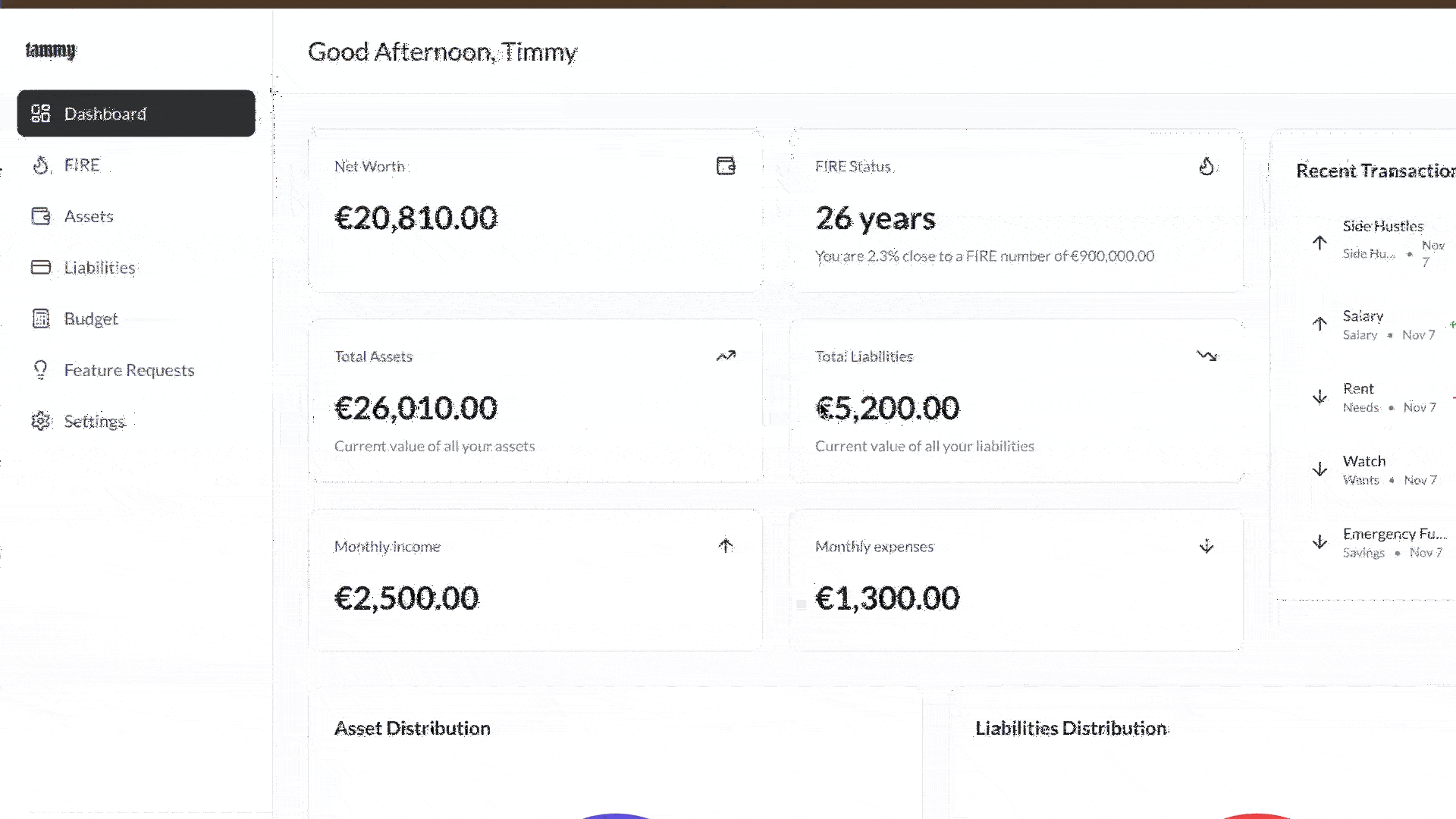Screen dimensions: 1456x819
Task: Click the wallet icon on Net Worth card
Action: 726,165
